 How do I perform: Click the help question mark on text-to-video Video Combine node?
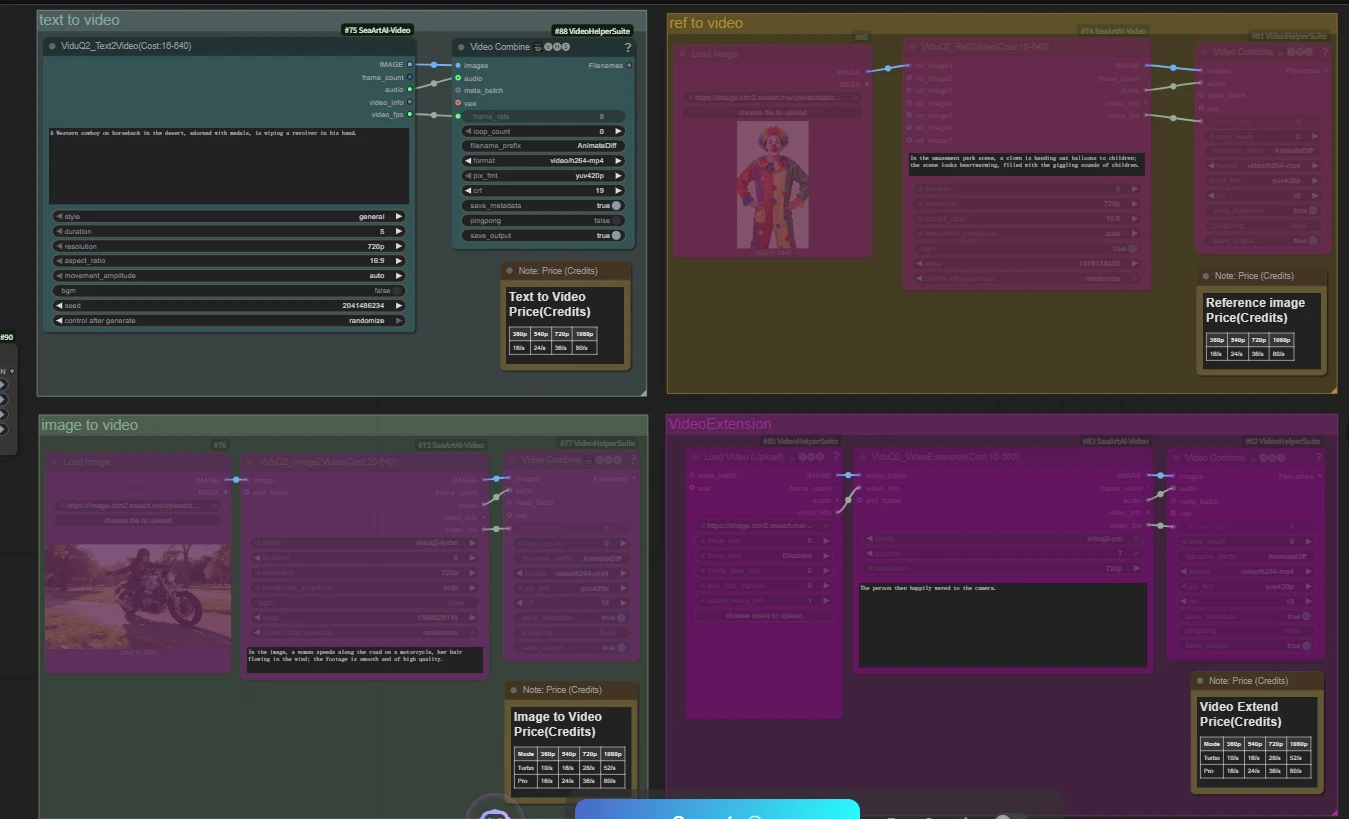(x=628, y=47)
